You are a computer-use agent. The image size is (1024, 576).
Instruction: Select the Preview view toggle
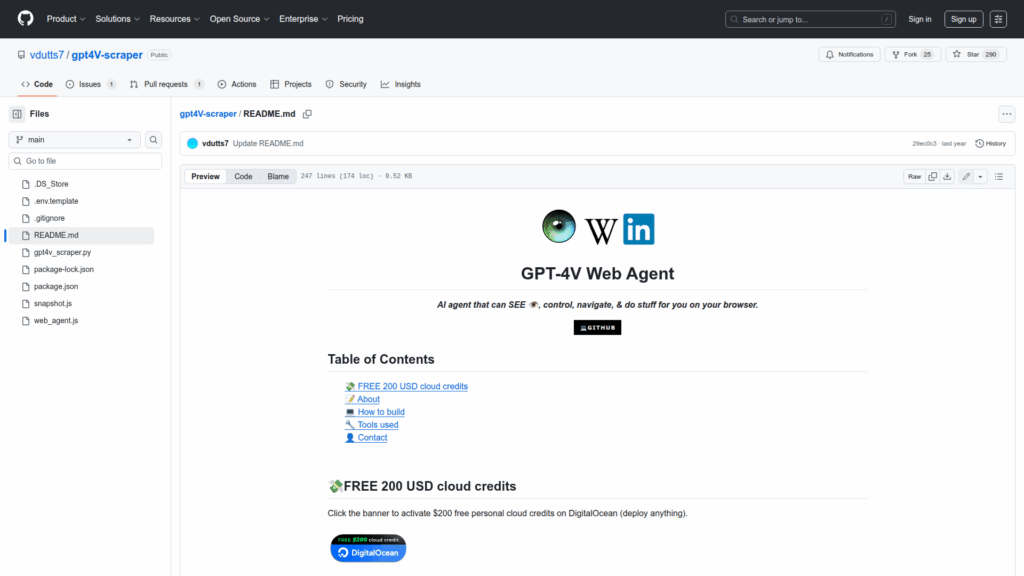click(205, 176)
